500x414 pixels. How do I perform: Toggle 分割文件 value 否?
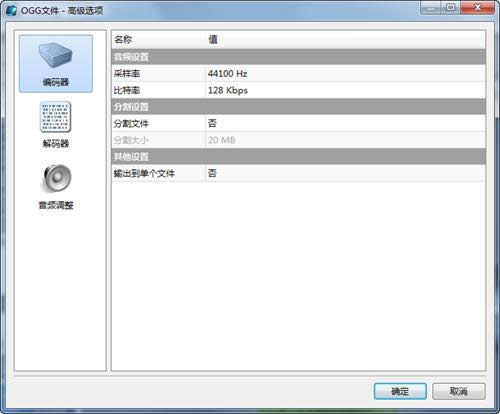tap(212, 123)
